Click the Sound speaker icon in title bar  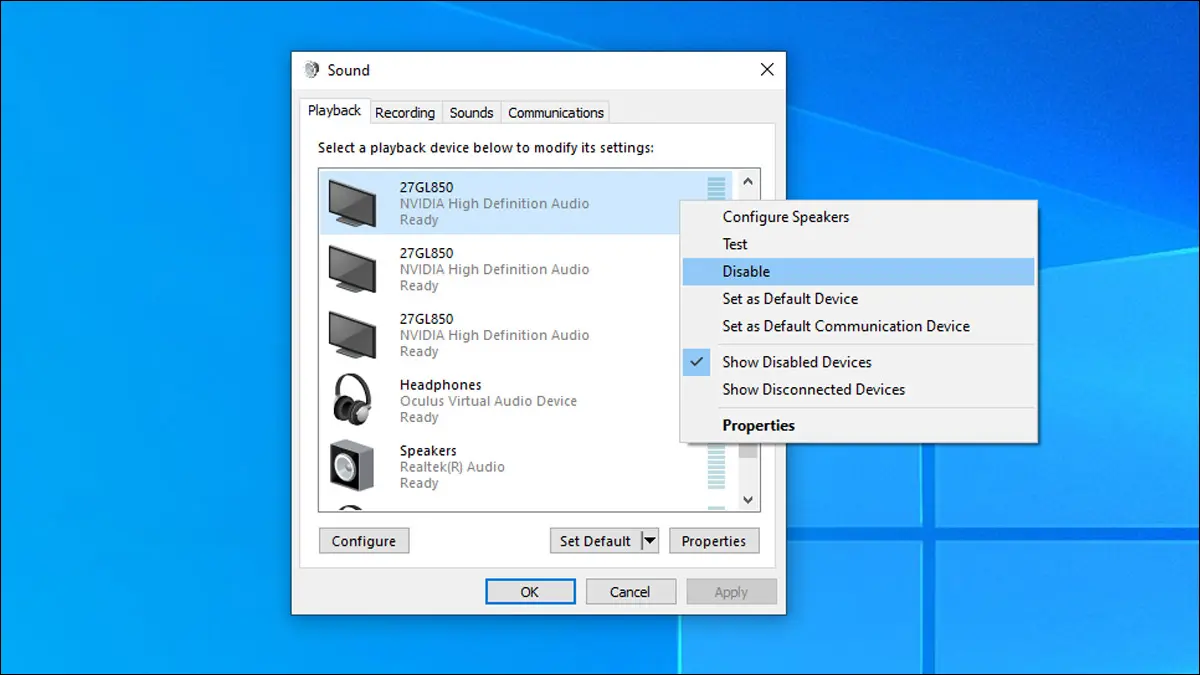[312, 70]
